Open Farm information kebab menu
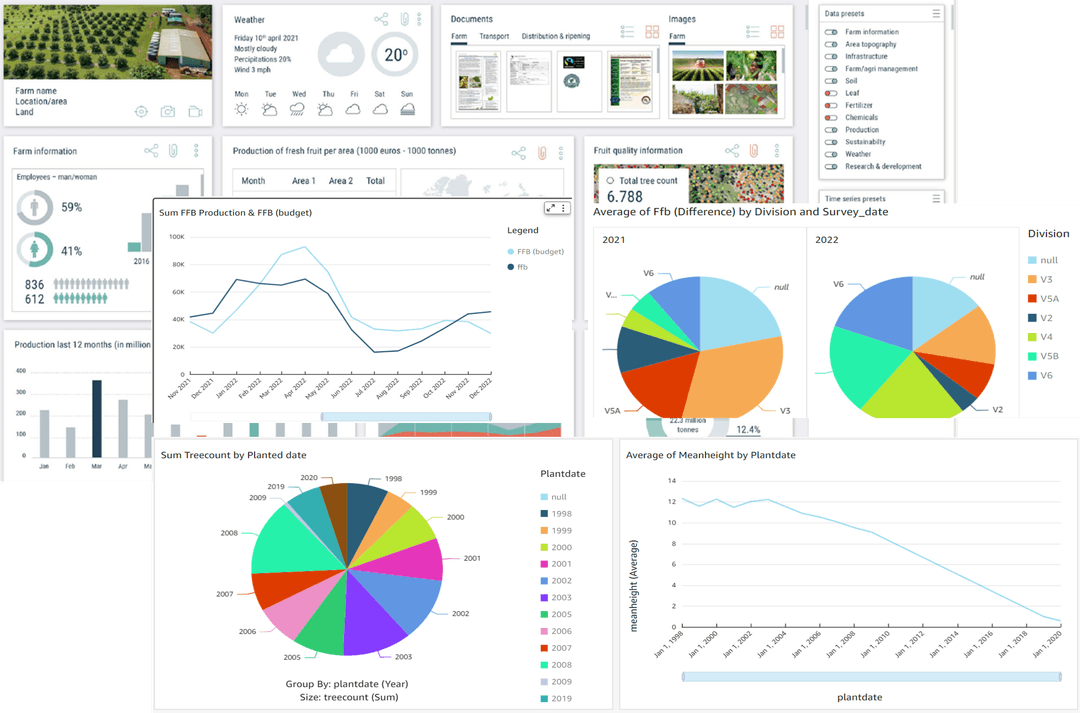The height and width of the screenshot is (713, 1080). click(x=196, y=151)
